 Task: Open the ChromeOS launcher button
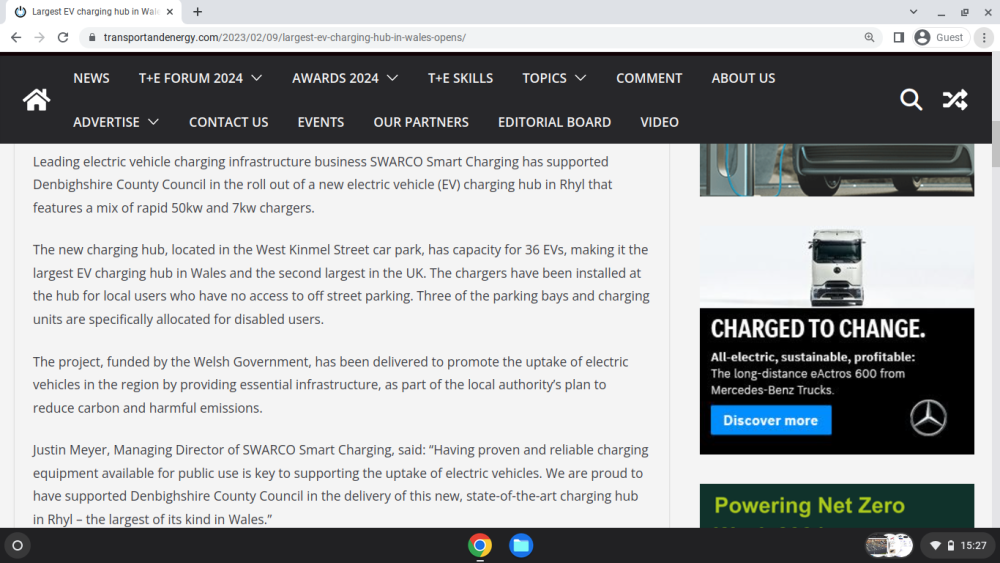pos(18,545)
